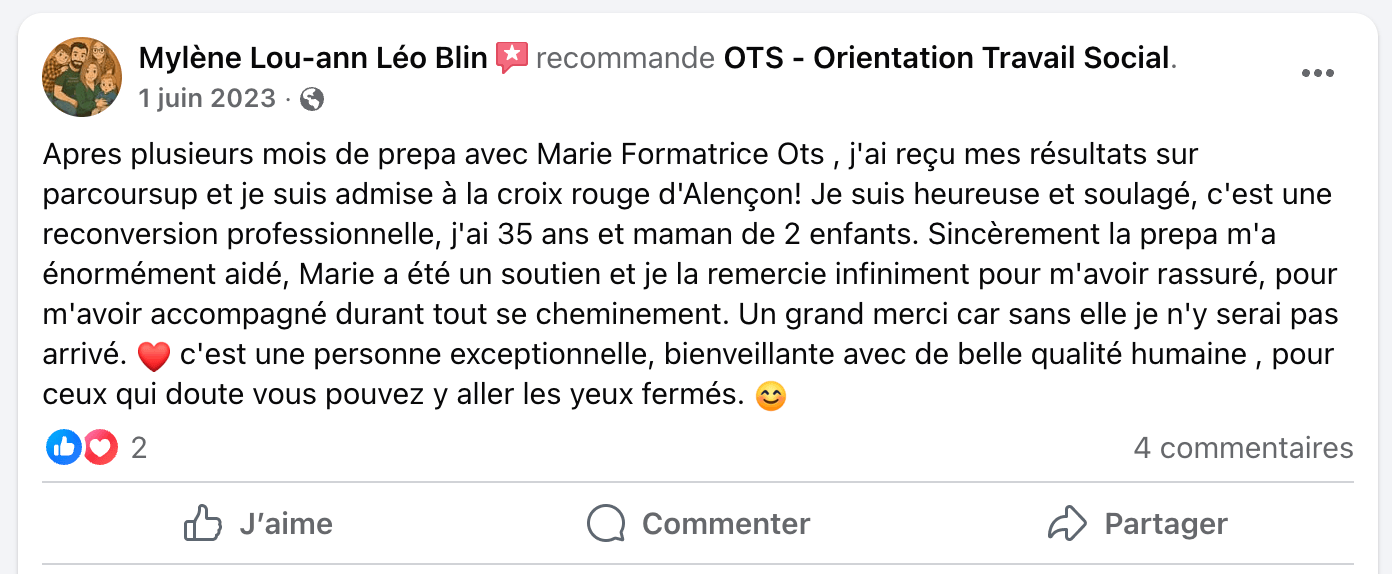Click the author's profile picture thumbnail
This screenshot has height=574, width=1392.
(82, 77)
